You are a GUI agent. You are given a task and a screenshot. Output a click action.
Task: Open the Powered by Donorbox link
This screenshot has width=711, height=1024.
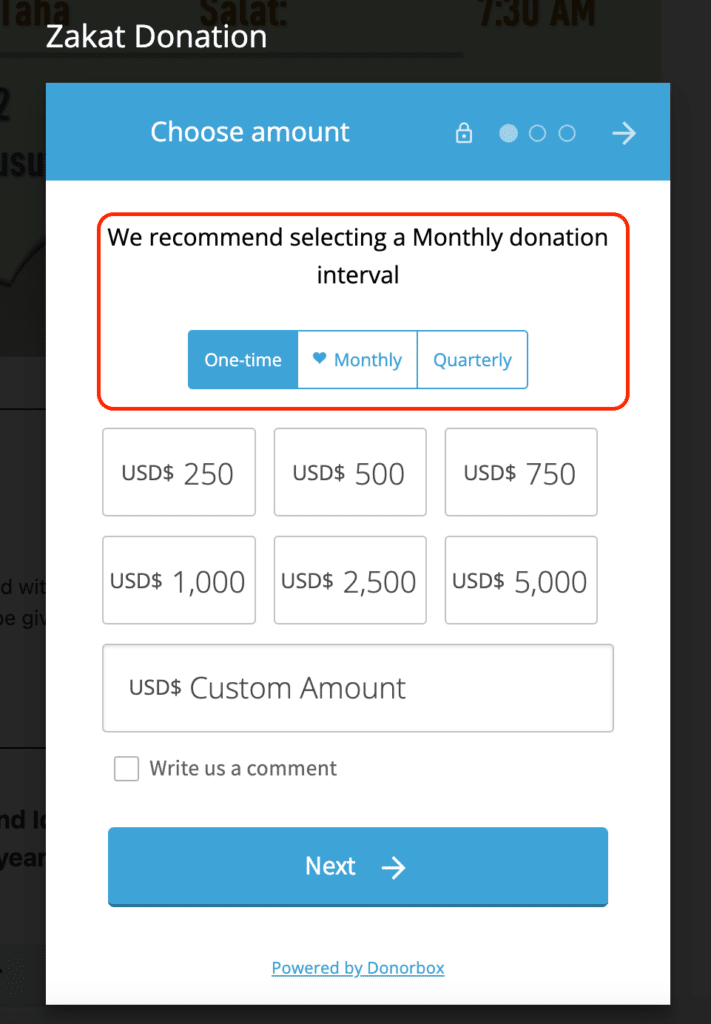pos(358,968)
